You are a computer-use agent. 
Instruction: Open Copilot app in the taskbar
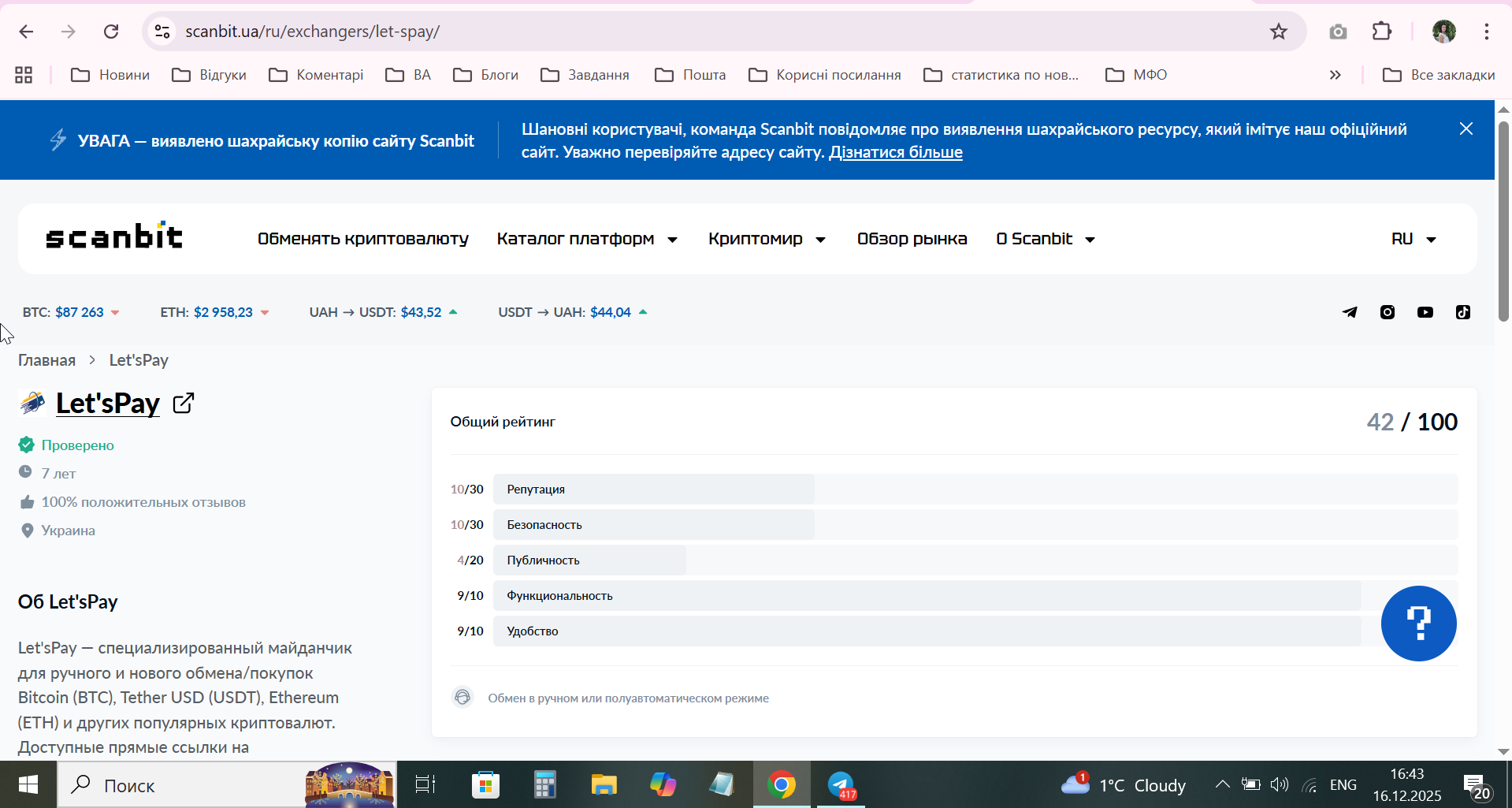coord(663,785)
